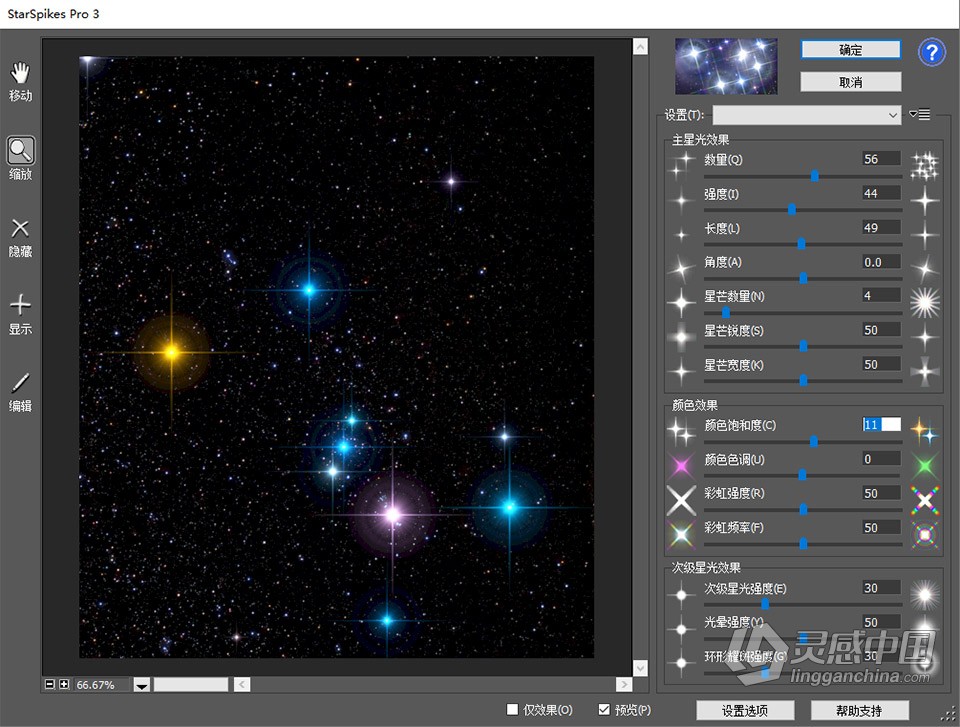Open the 设置(T) presets dropdown
The width and height of the screenshot is (960, 727).
coord(894,114)
